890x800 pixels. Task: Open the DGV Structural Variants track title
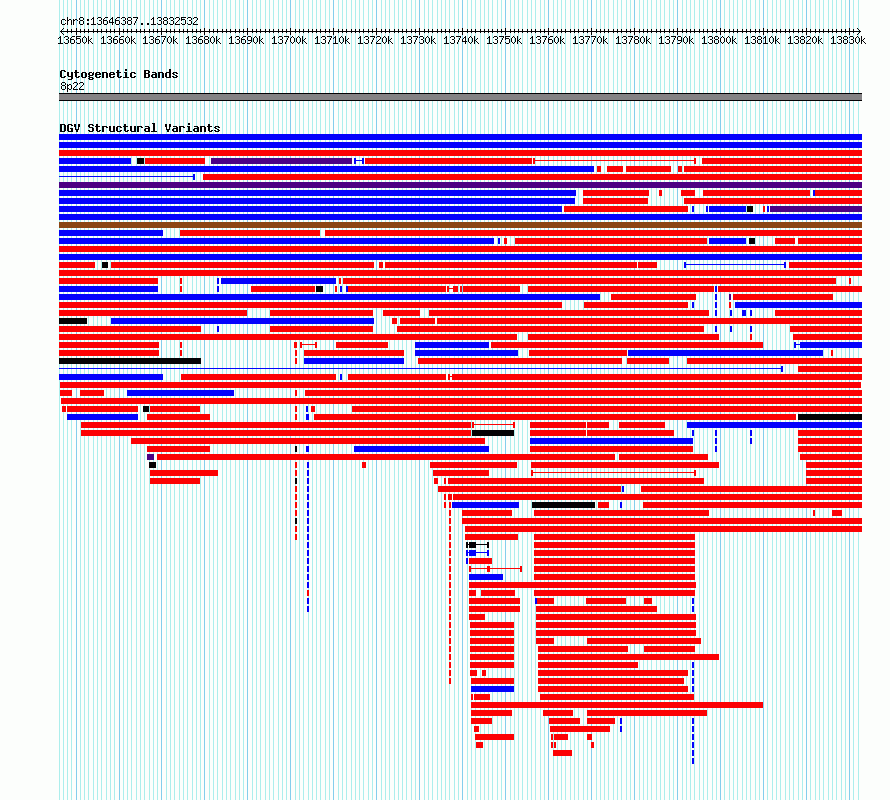[x=140, y=128]
